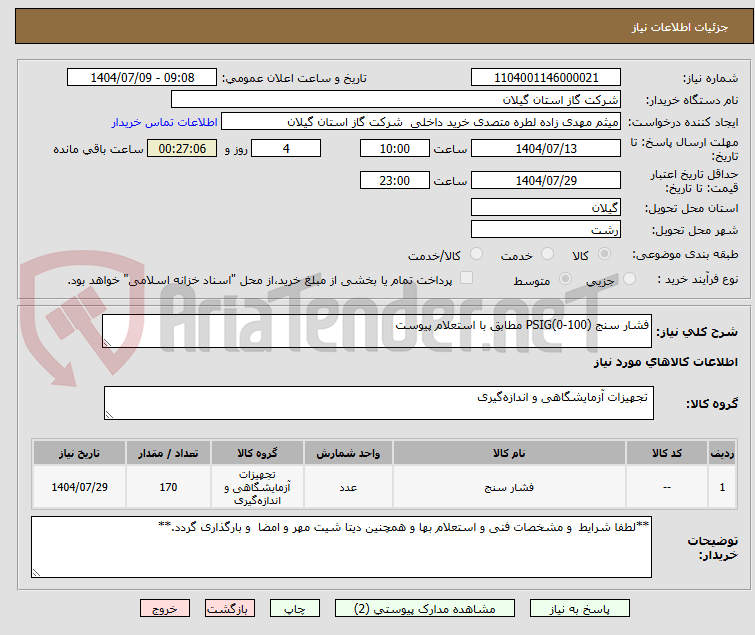The width and height of the screenshot is (755, 635).
Task: Click the گروه کالا table column header
Action: (257, 453)
